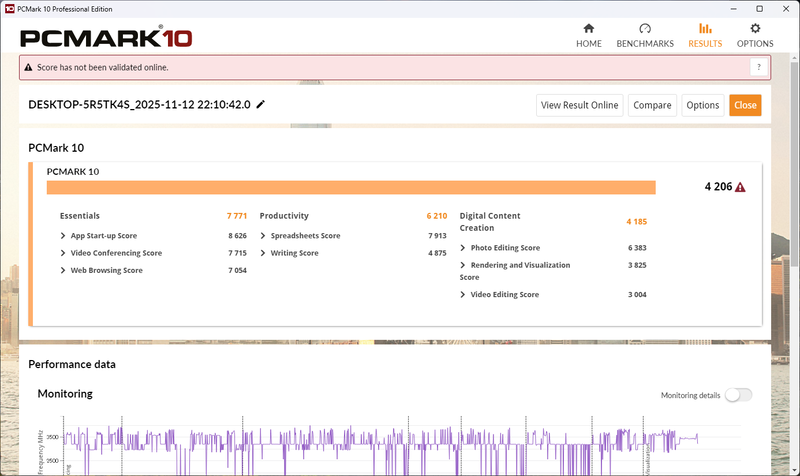Click the Home house icon
The image size is (800, 476).
pyautogui.click(x=589, y=28)
